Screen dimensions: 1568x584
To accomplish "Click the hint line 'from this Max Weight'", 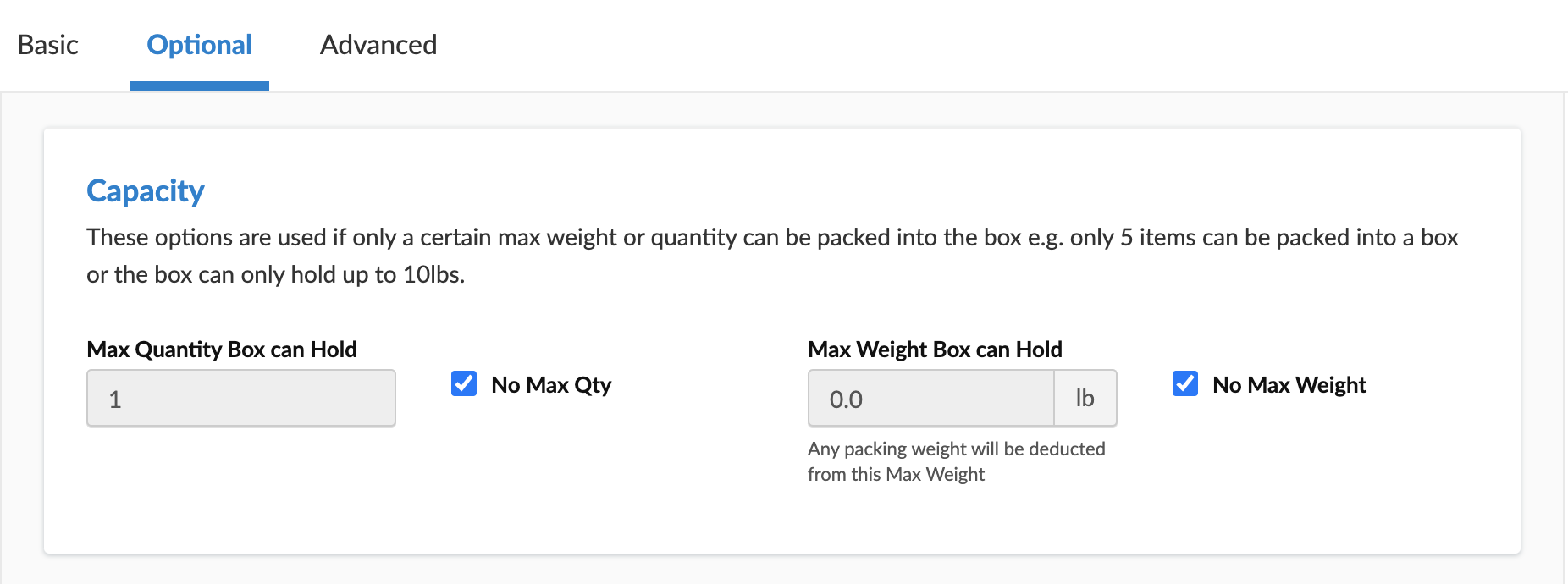I will (896, 474).
